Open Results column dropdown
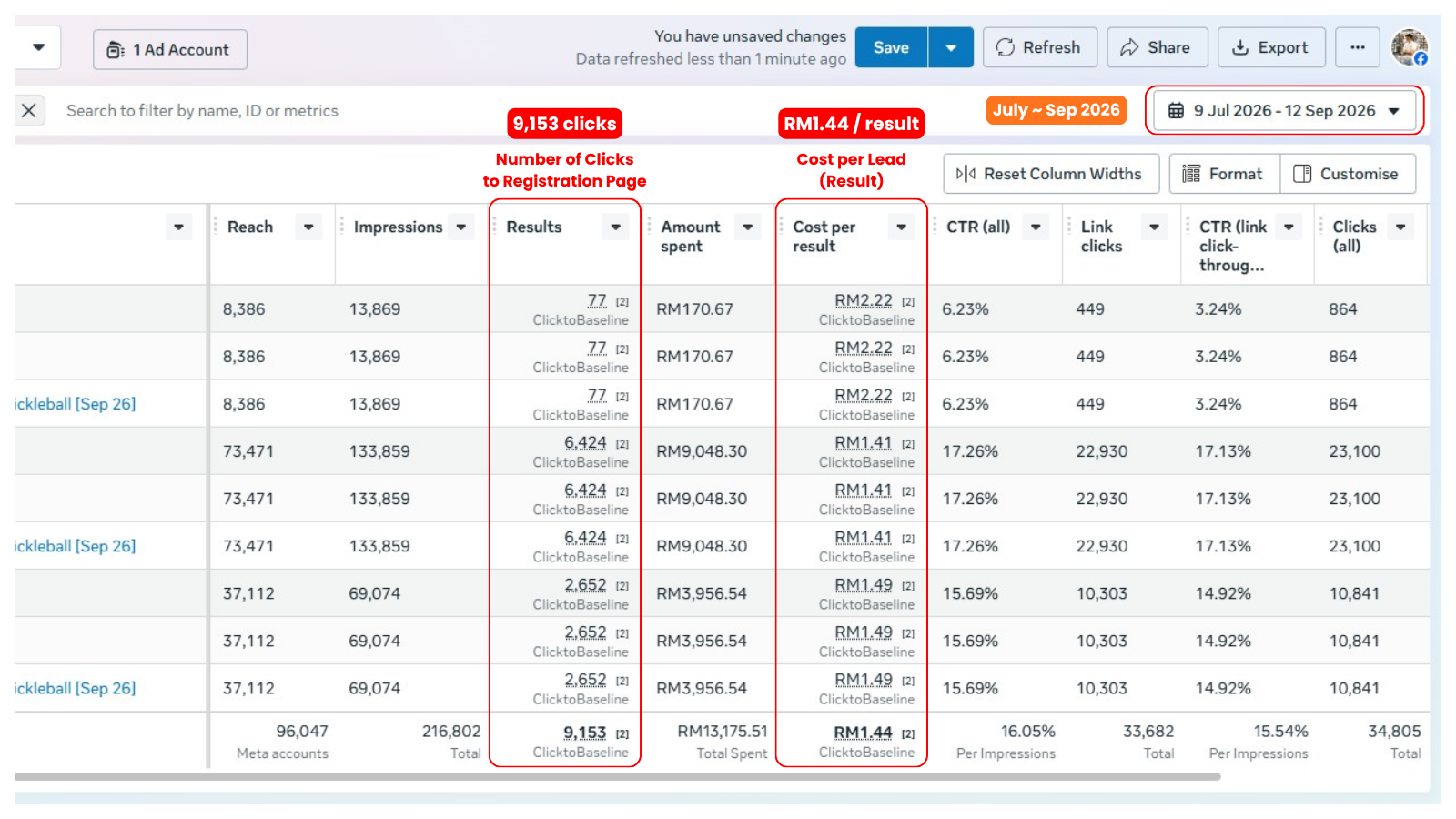This screenshot has width=1456, height=819. click(x=616, y=227)
